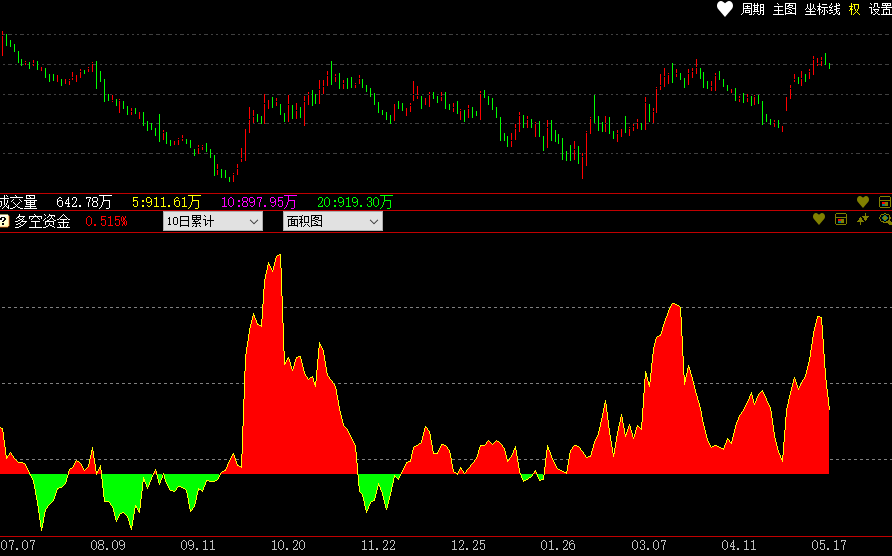Click the 多空资金 indicator label

click(42, 221)
